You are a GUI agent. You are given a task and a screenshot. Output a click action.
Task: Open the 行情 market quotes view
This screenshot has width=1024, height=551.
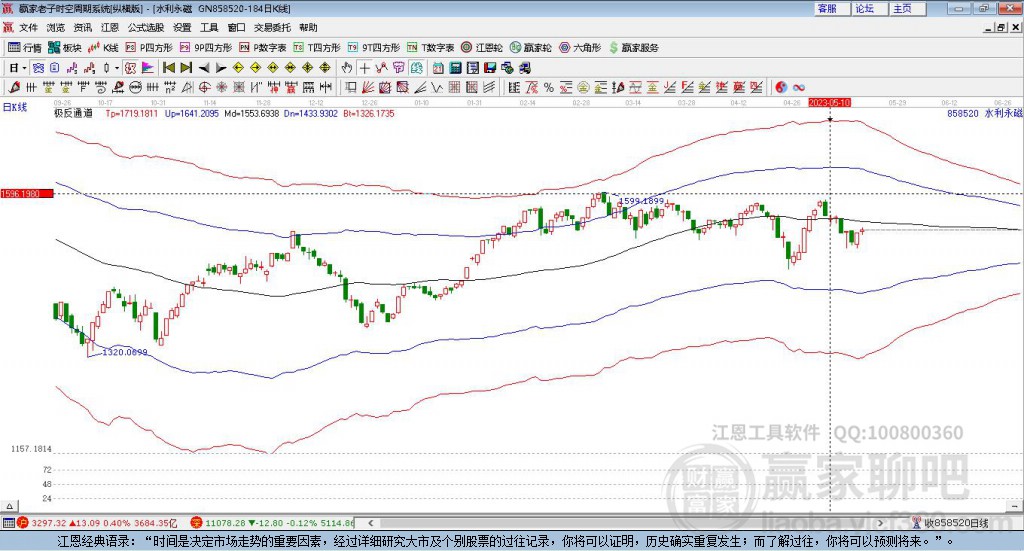[x=25, y=47]
